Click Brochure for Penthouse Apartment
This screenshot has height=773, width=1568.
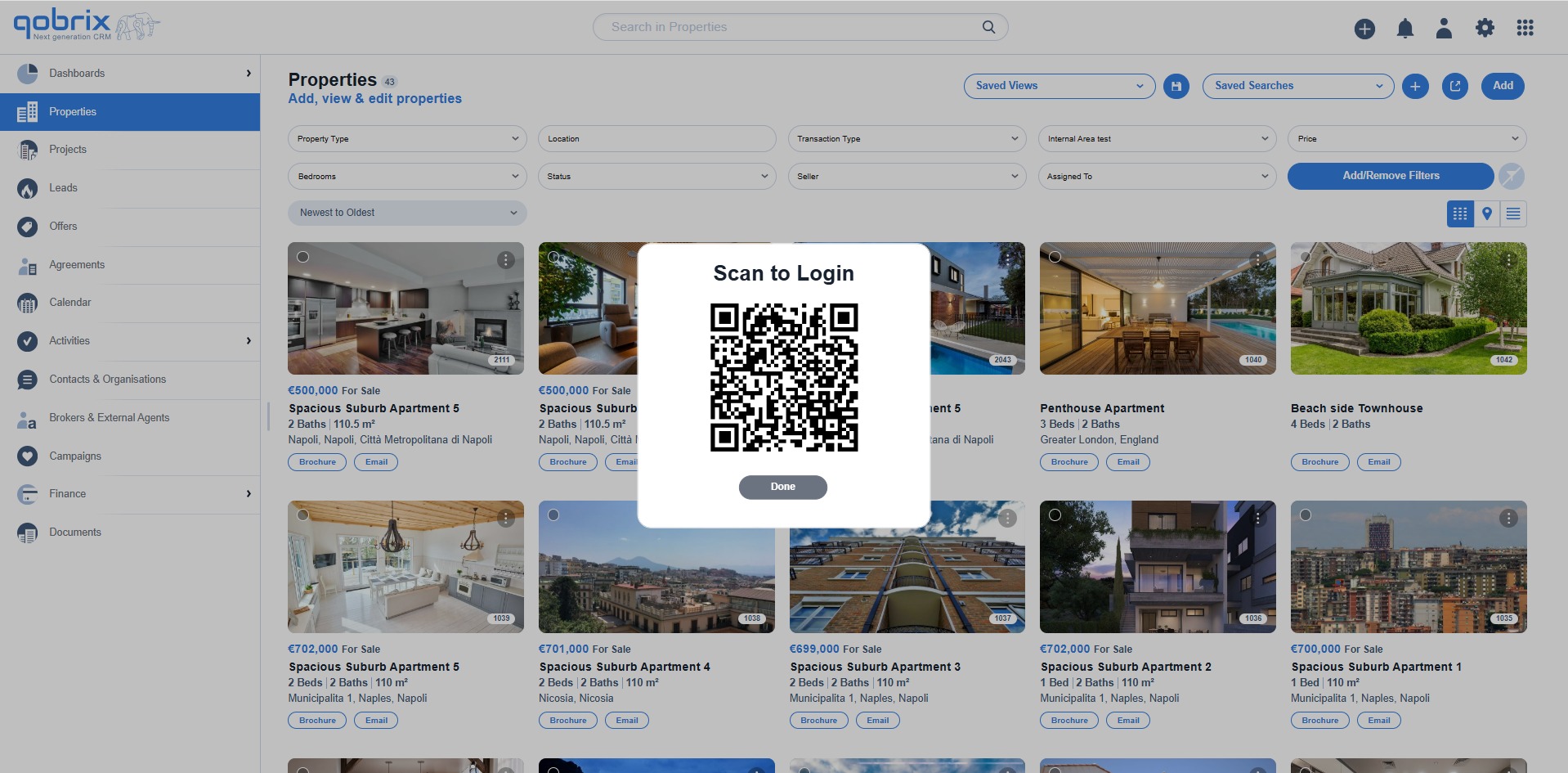click(x=1069, y=462)
